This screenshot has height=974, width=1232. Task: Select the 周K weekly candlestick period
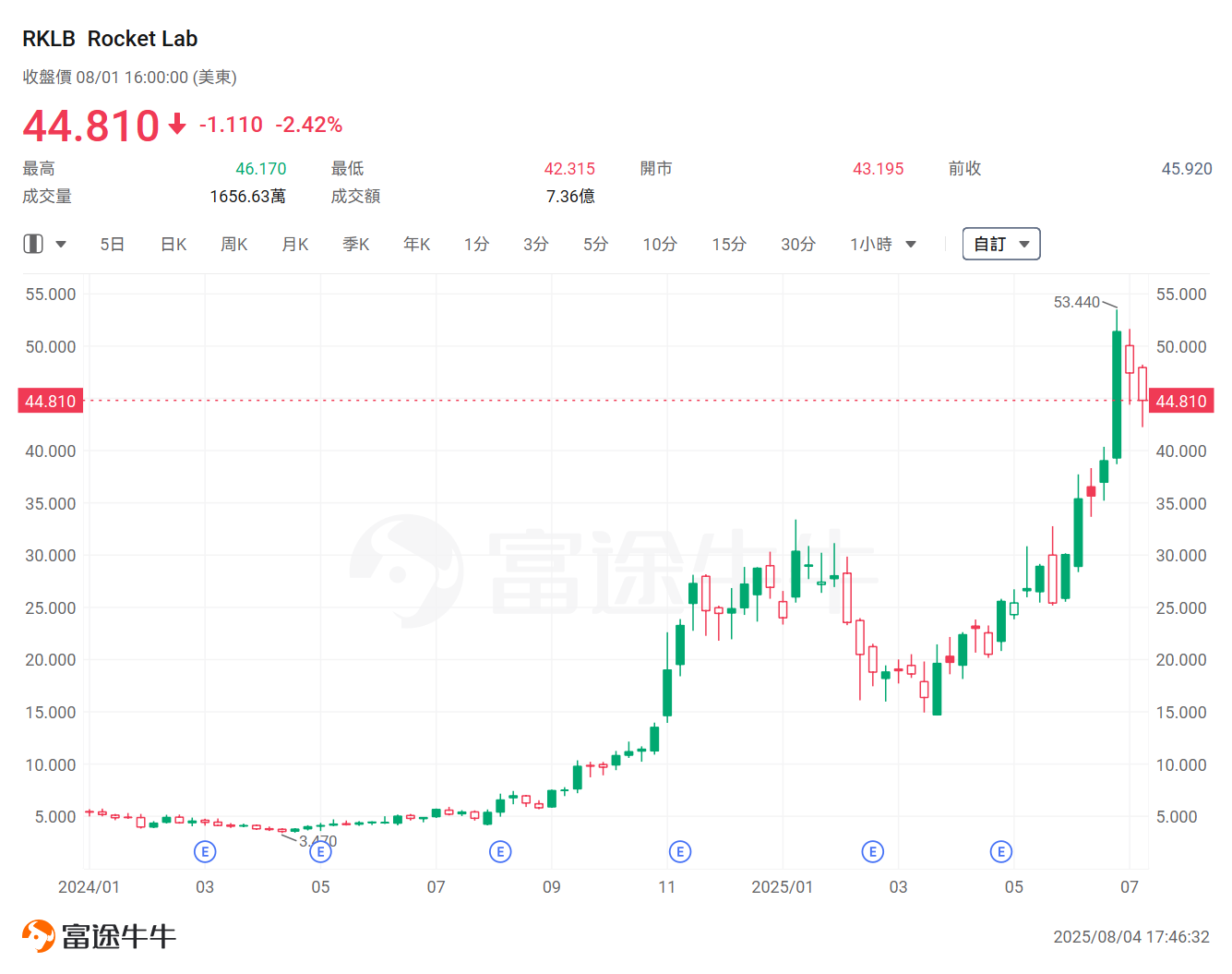coord(234,245)
